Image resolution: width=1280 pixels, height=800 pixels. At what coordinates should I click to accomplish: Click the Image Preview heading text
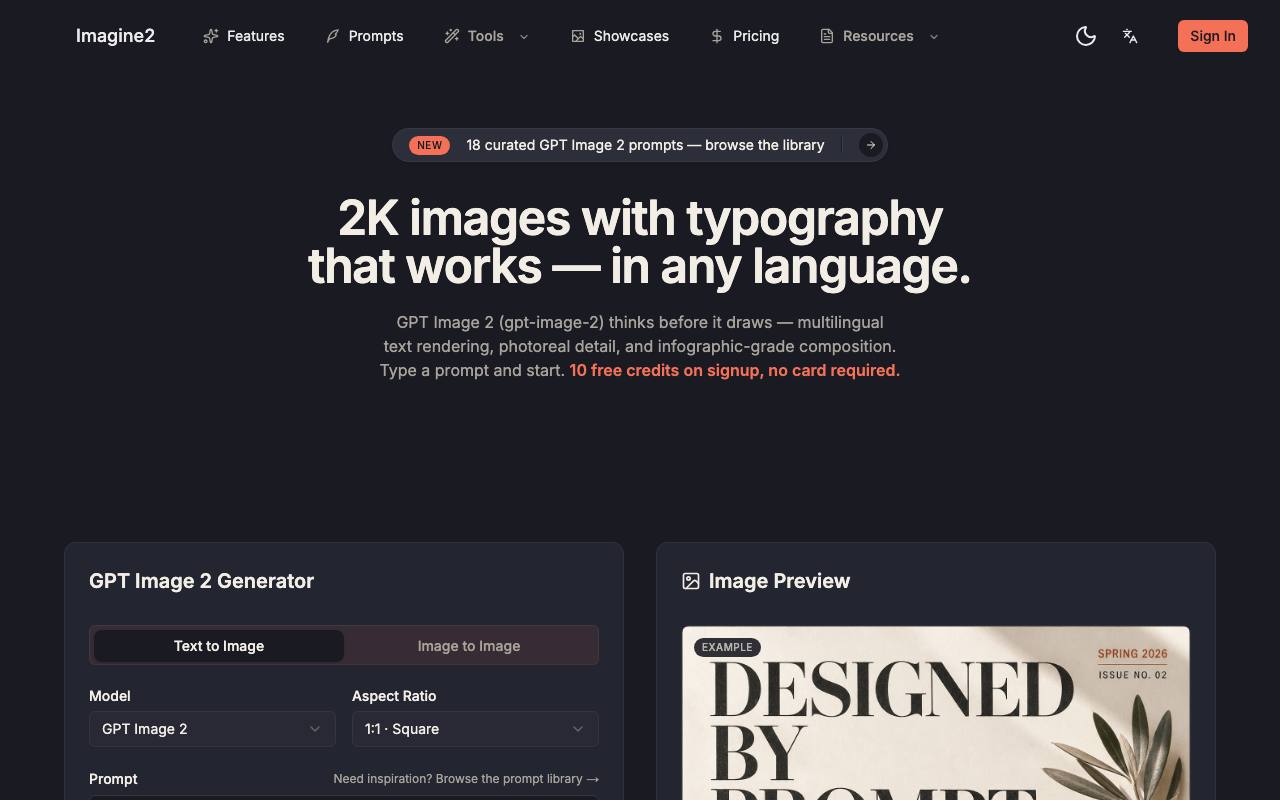(779, 581)
